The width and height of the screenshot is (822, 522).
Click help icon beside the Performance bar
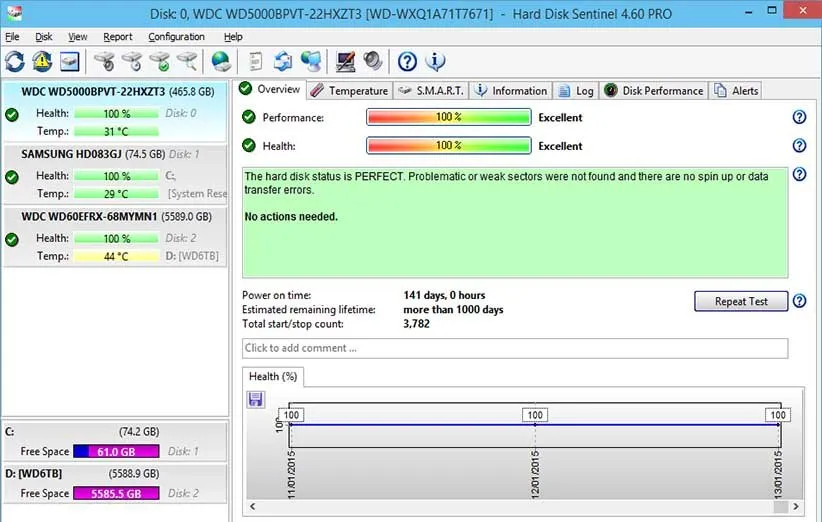pyautogui.click(x=799, y=117)
